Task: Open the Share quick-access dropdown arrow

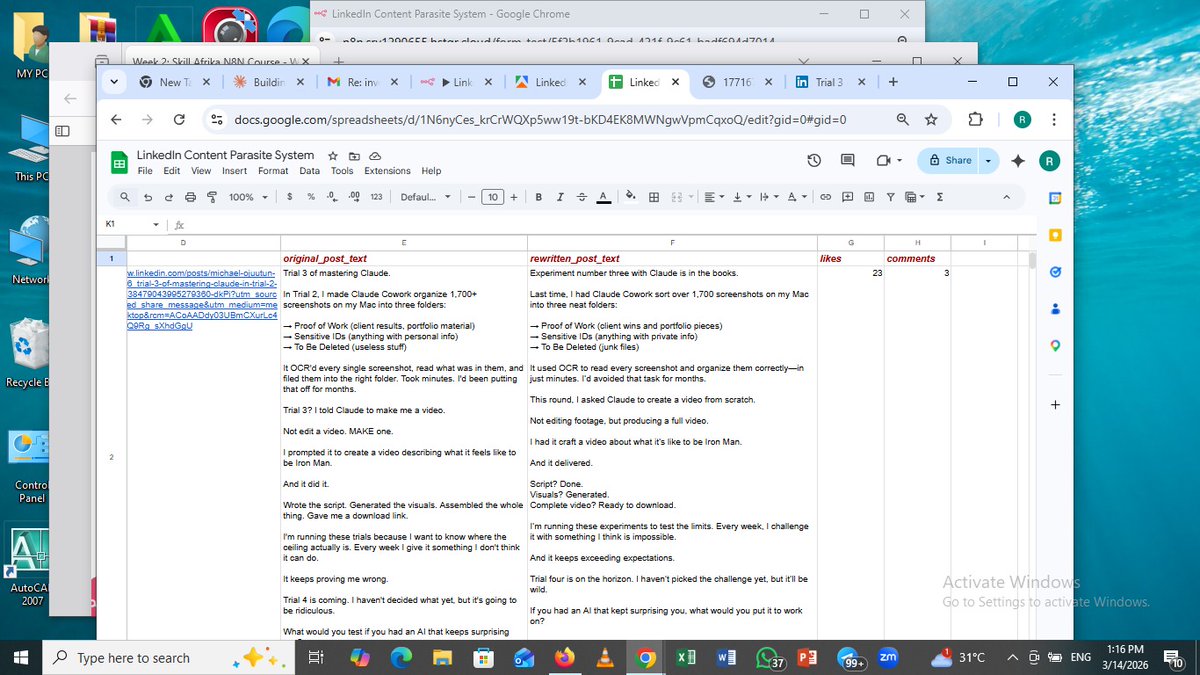Action: pyautogui.click(x=988, y=160)
